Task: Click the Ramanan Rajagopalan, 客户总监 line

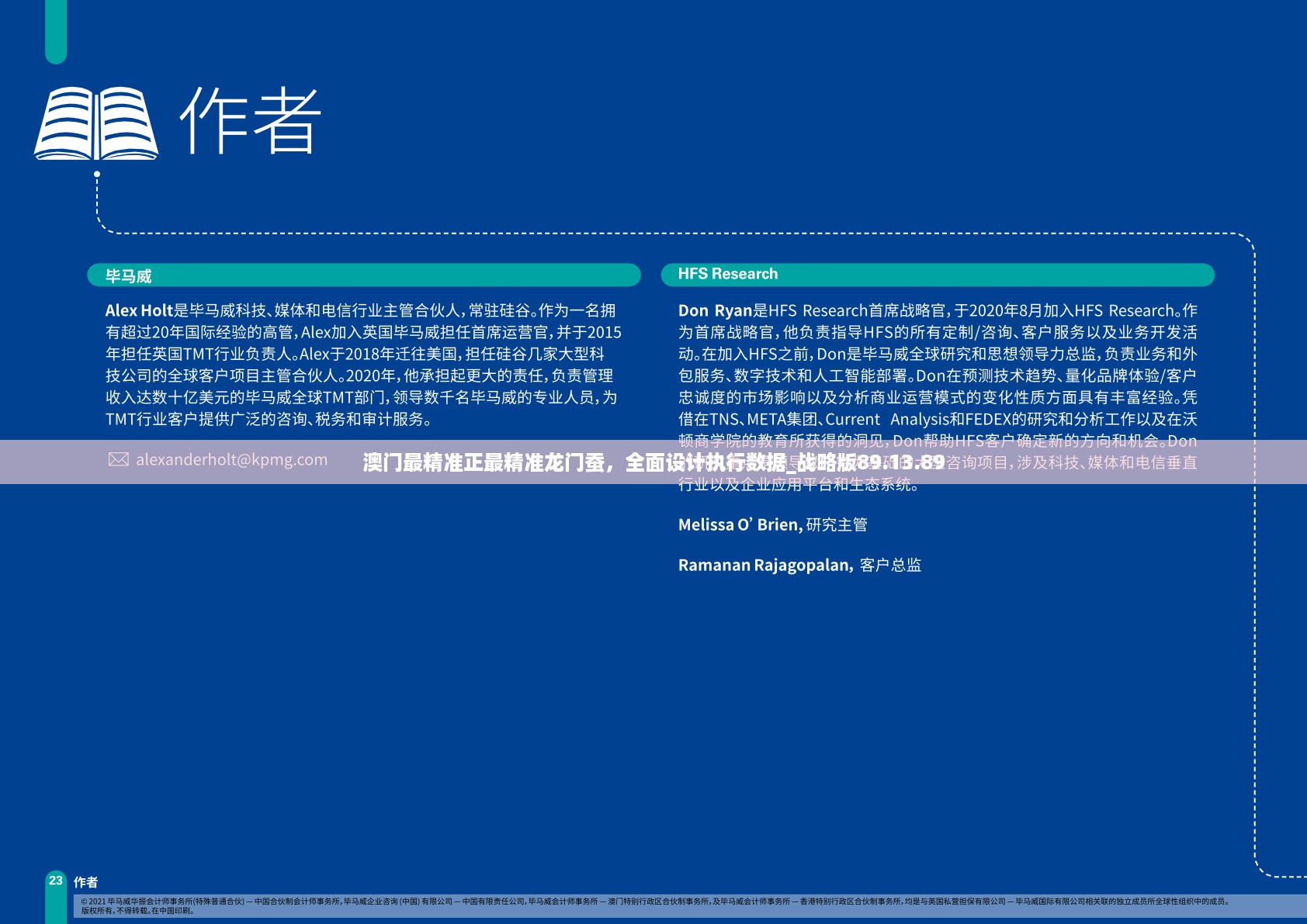Action: pyautogui.click(x=799, y=565)
